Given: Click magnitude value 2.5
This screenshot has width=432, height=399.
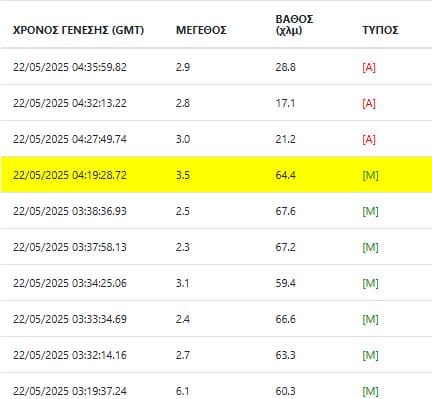Looking at the screenshot, I should click(x=183, y=211).
